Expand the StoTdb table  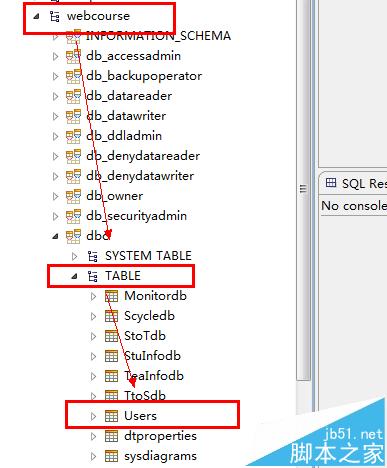(x=94, y=336)
